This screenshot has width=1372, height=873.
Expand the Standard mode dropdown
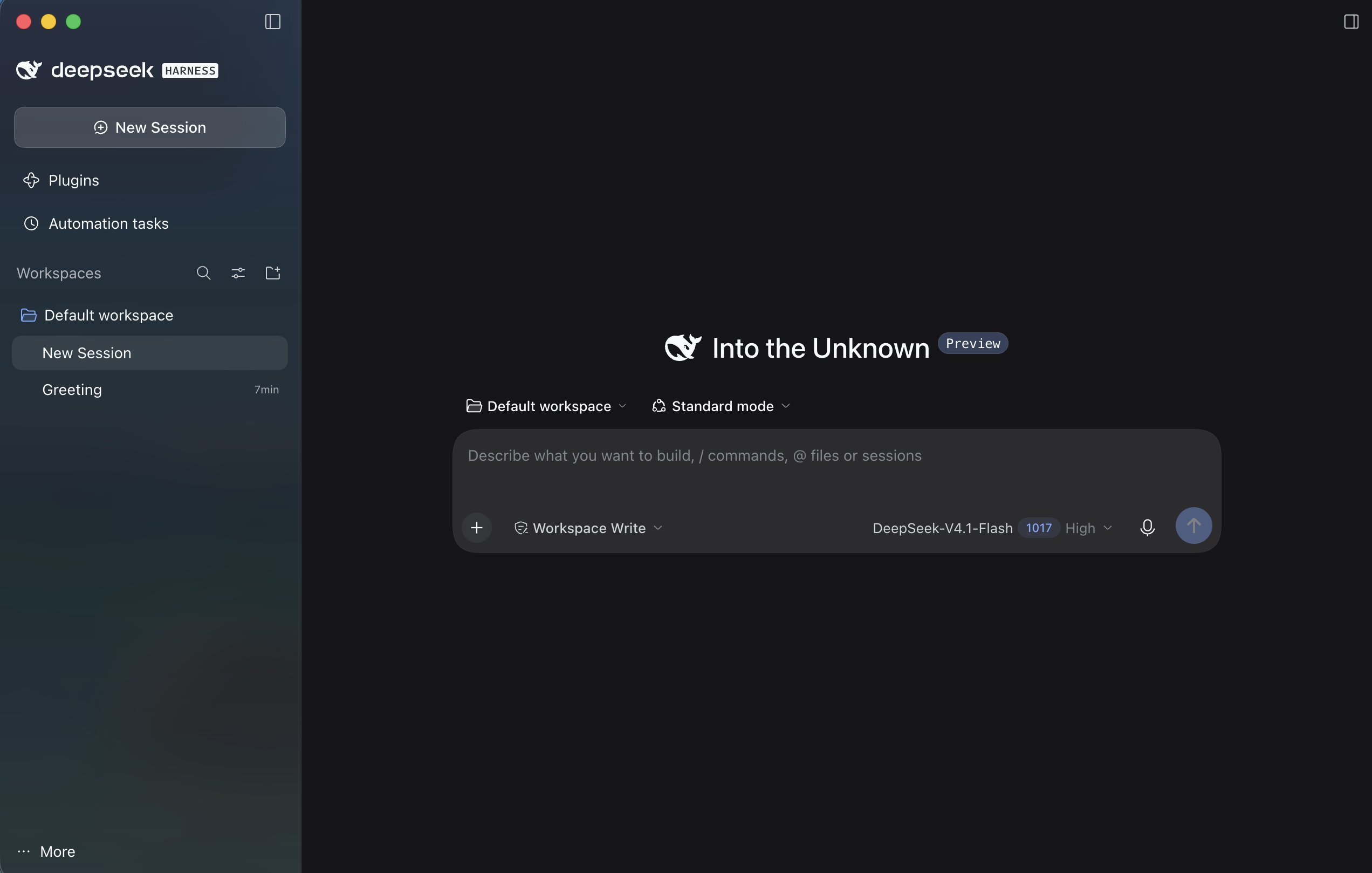point(722,406)
